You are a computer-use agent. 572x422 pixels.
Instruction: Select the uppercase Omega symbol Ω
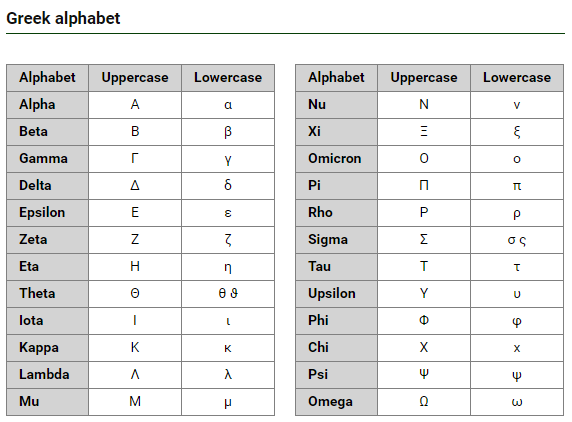pyautogui.click(x=424, y=401)
